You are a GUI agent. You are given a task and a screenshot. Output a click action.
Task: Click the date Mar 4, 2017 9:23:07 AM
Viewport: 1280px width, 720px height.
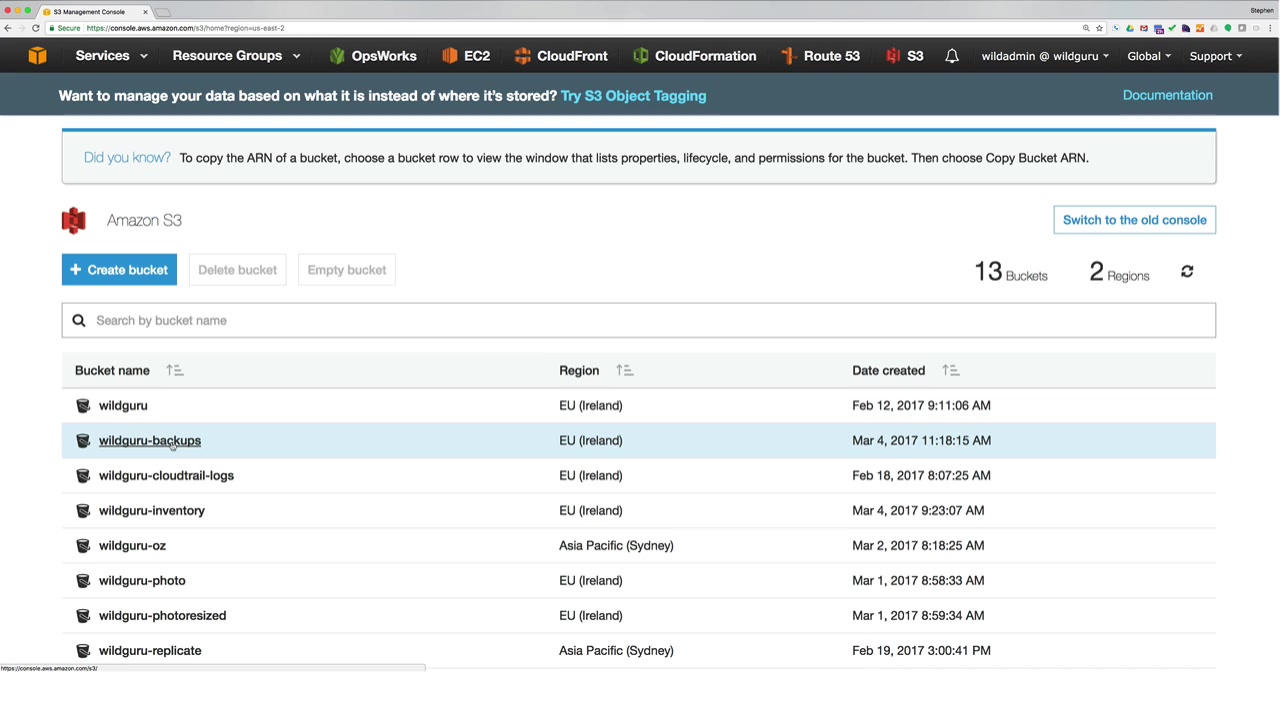[x=918, y=511]
